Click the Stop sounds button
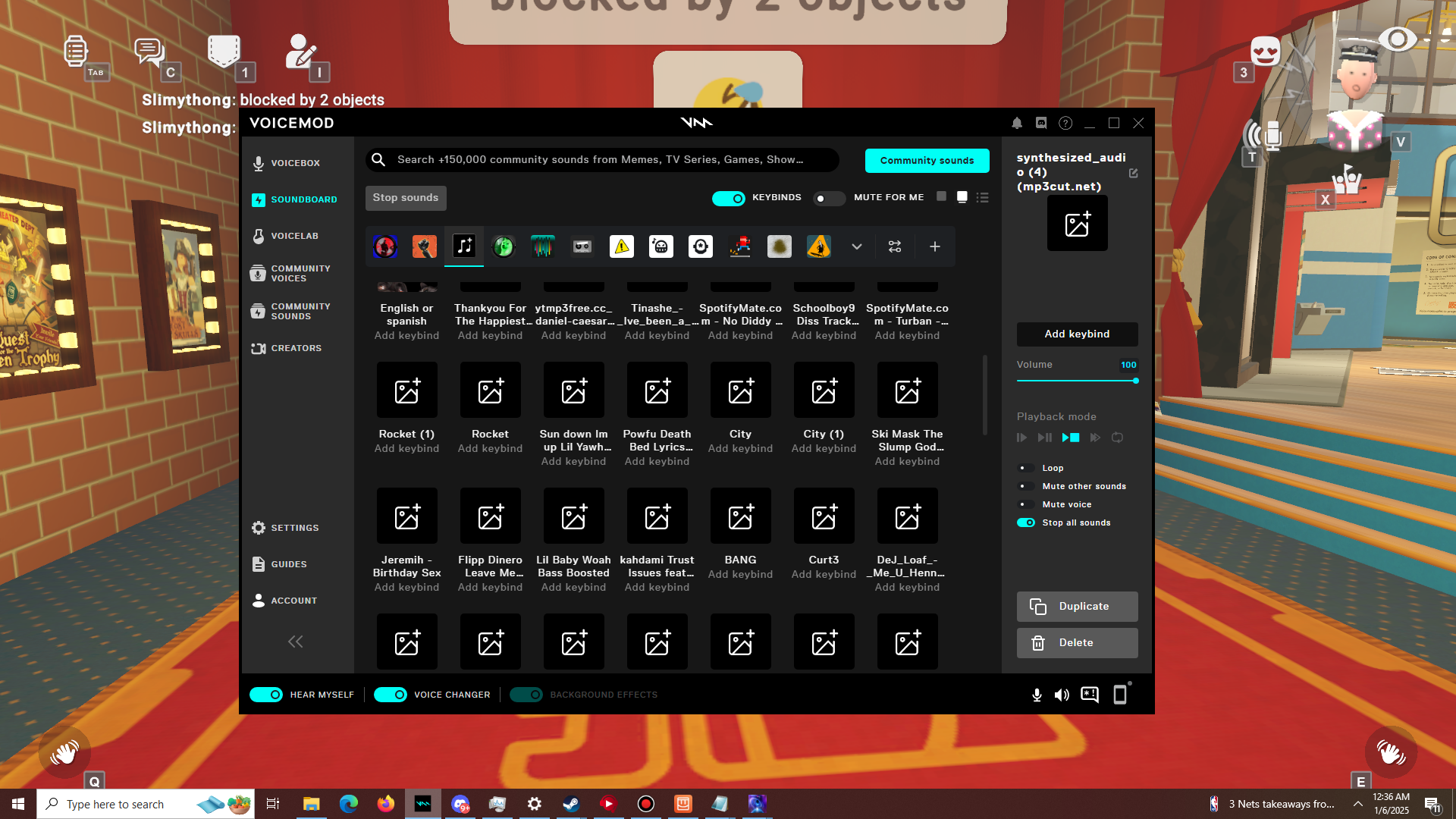This screenshot has width=1456, height=819. 406,198
